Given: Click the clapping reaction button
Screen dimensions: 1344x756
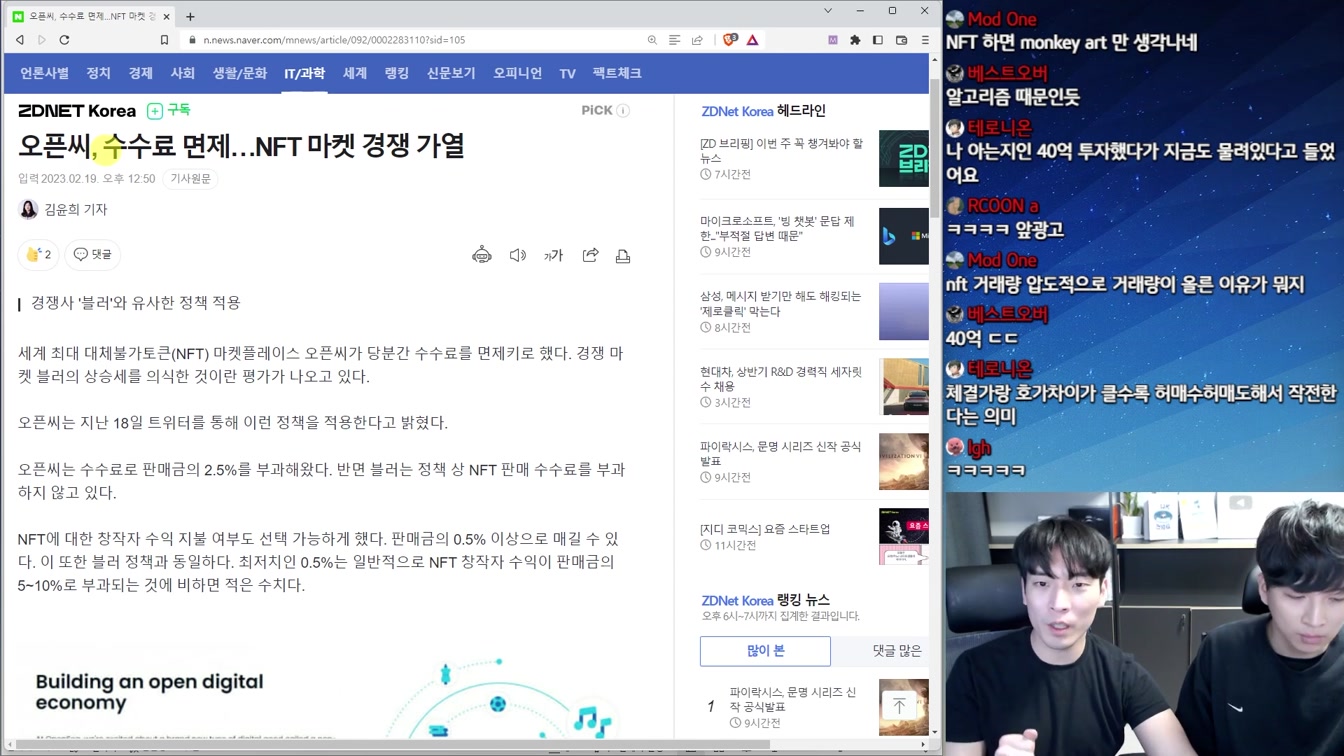Looking at the screenshot, I should click(38, 255).
